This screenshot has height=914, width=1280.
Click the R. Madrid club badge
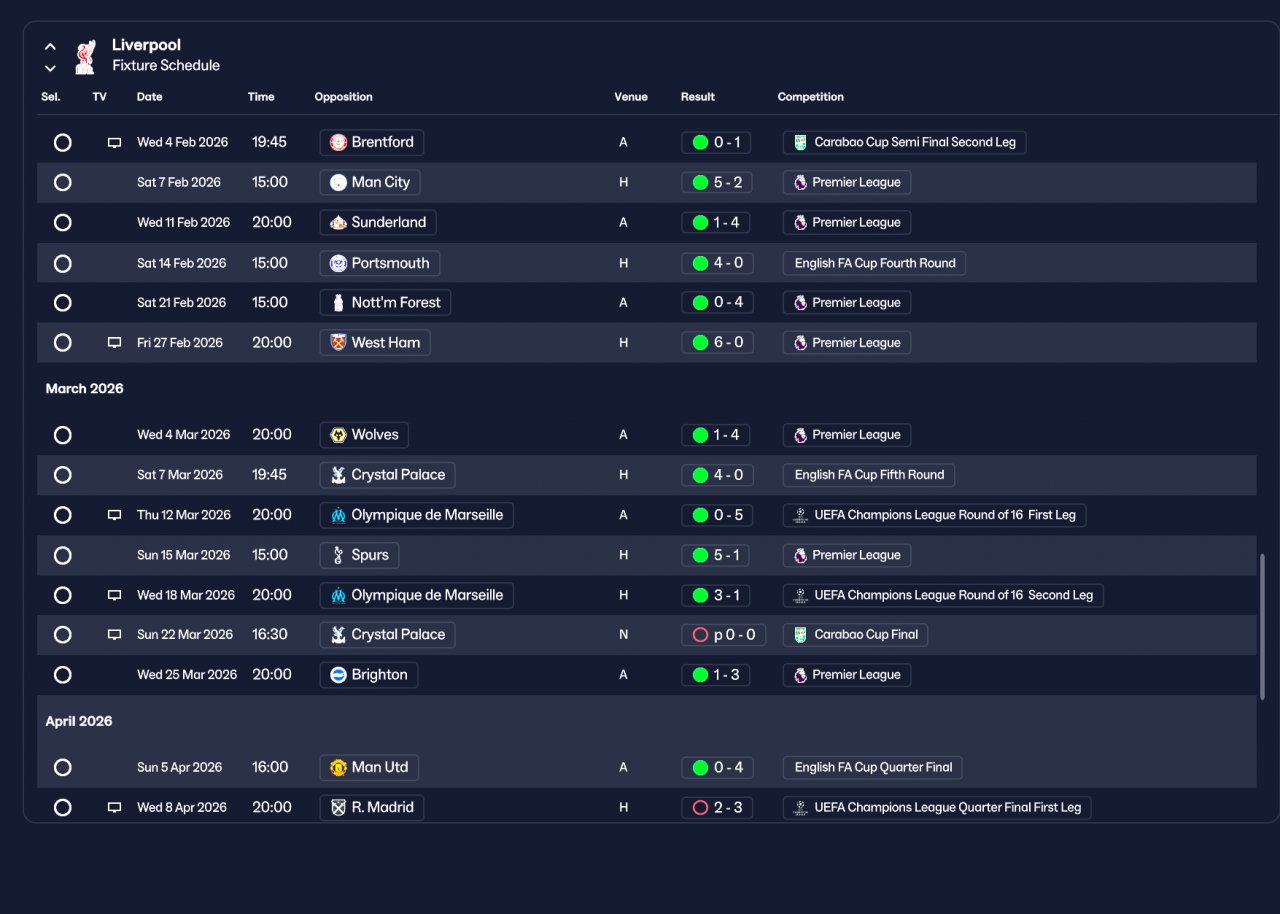point(338,807)
